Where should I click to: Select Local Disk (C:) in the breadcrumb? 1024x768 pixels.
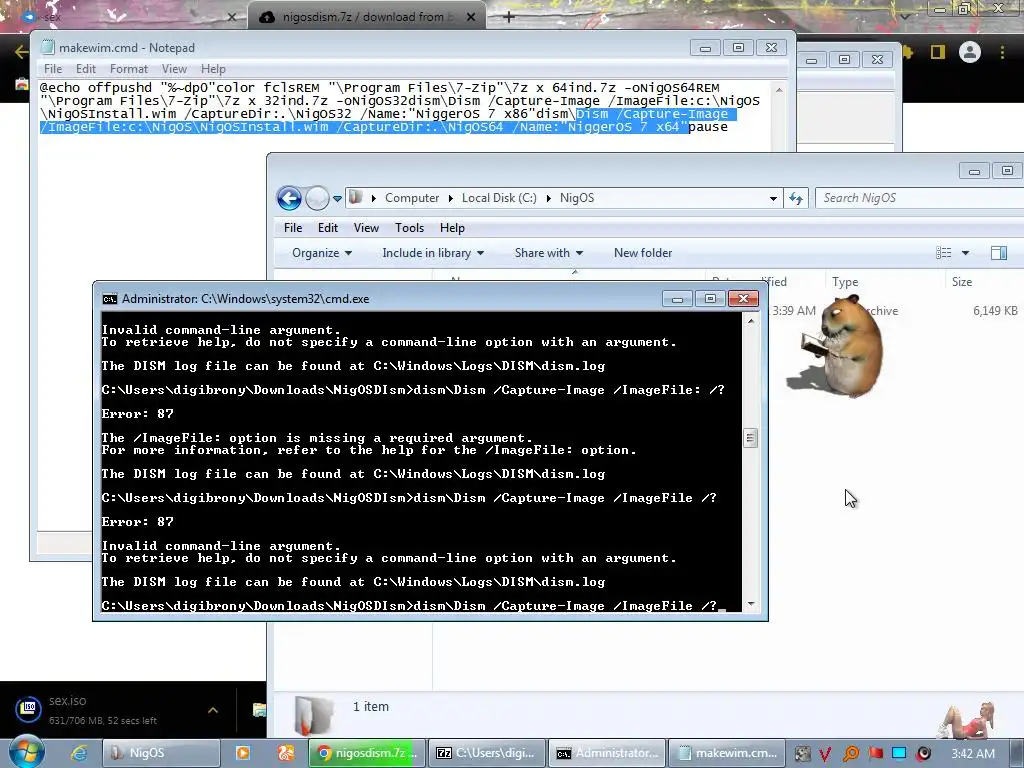[499, 198]
